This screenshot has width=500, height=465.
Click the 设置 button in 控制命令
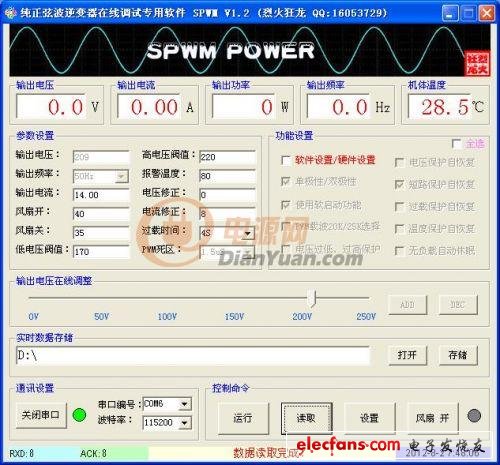coord(369,418)
